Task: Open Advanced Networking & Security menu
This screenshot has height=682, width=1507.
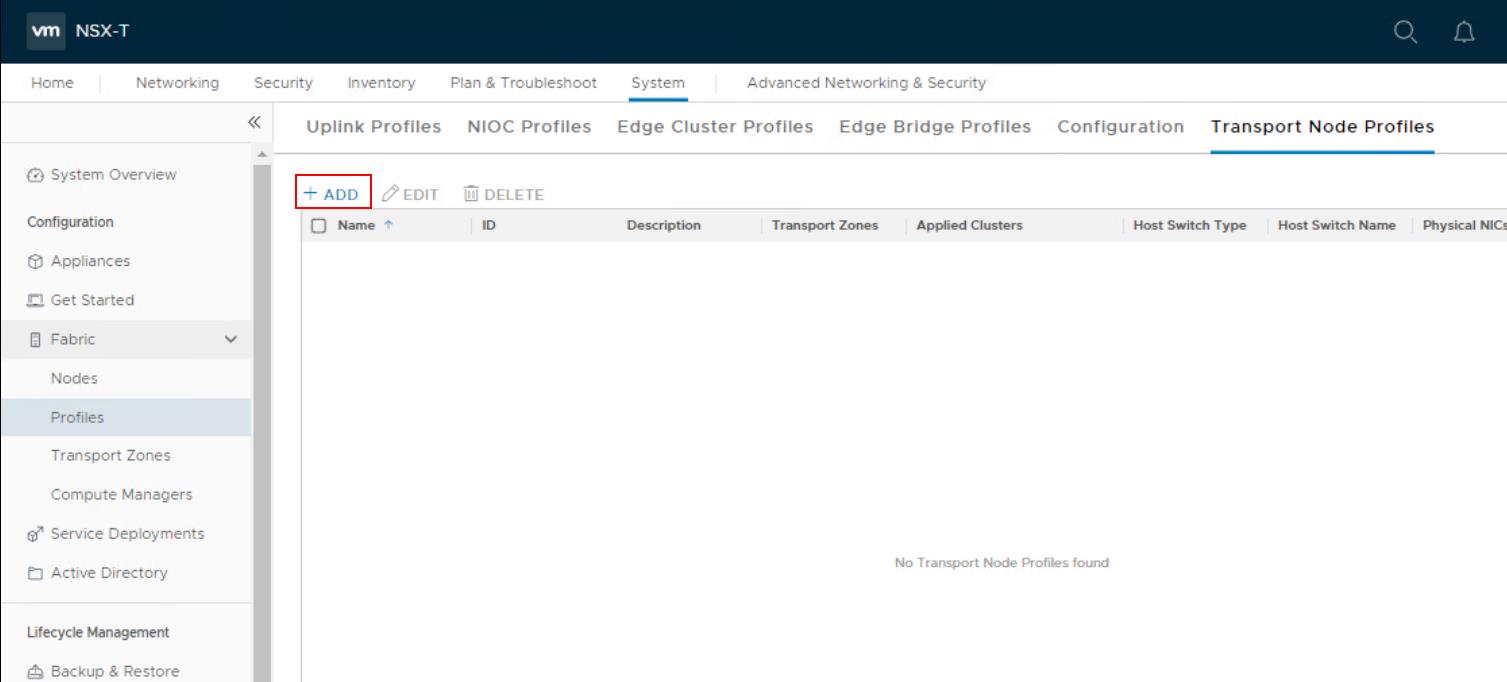Action: point(866,83)
